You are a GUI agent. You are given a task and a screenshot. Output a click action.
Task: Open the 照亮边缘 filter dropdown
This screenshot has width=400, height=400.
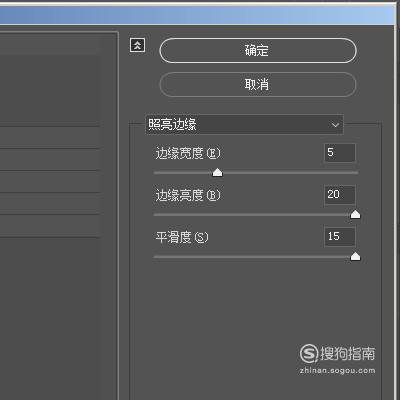point(244,124)
